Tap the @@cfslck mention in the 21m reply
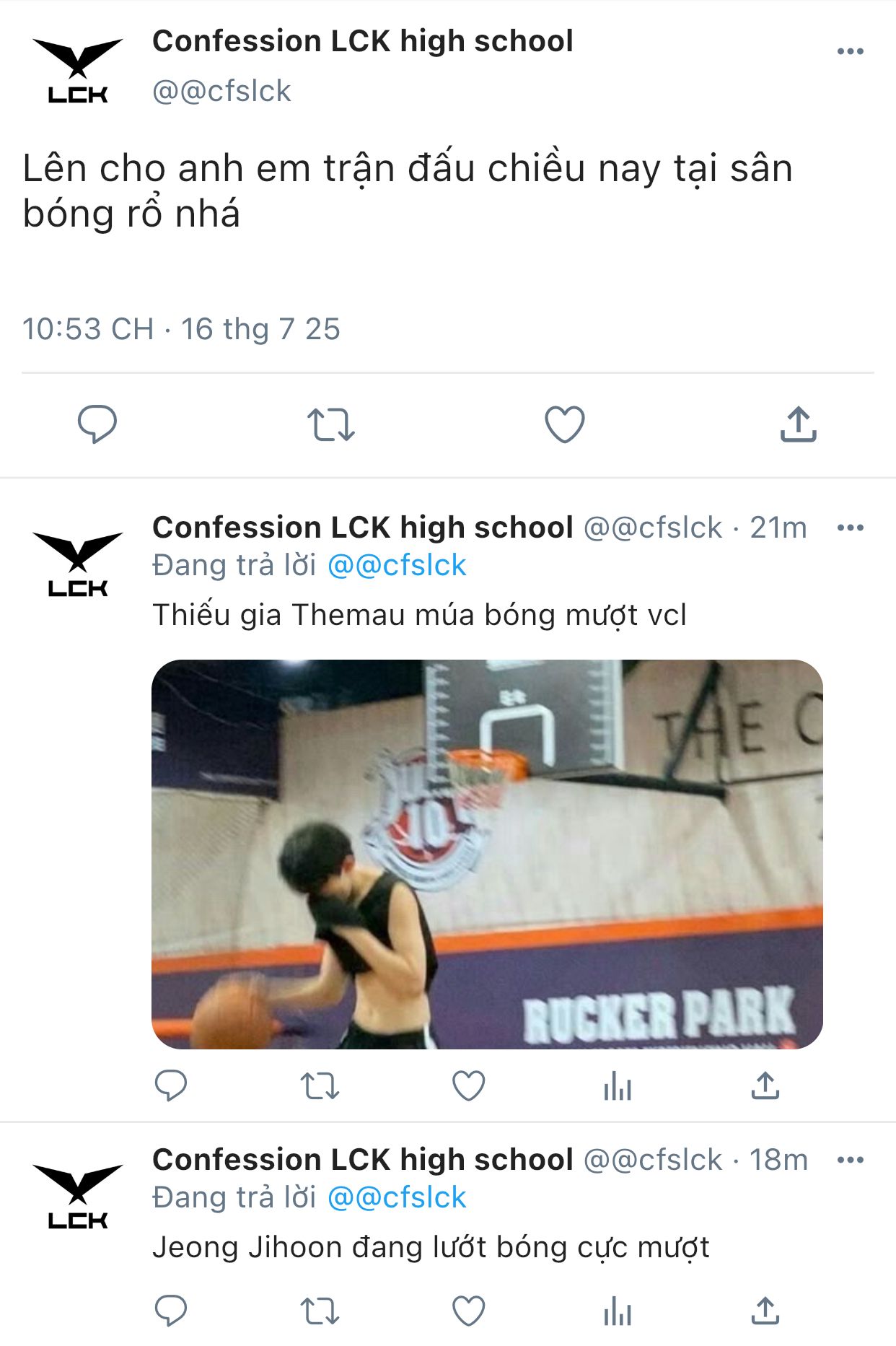Image resolution: width=896 pixels, height=1346 pixels. click(397, 565)
